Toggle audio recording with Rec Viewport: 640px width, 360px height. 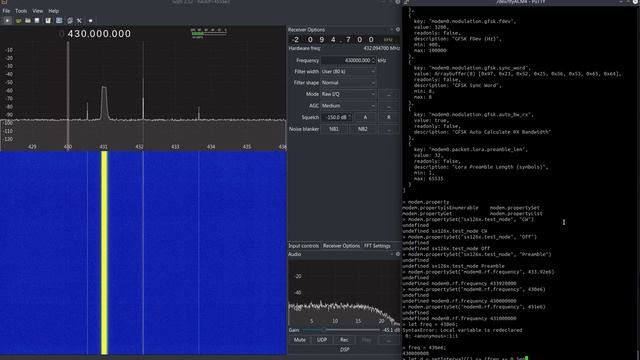click(x=344, y=340)
